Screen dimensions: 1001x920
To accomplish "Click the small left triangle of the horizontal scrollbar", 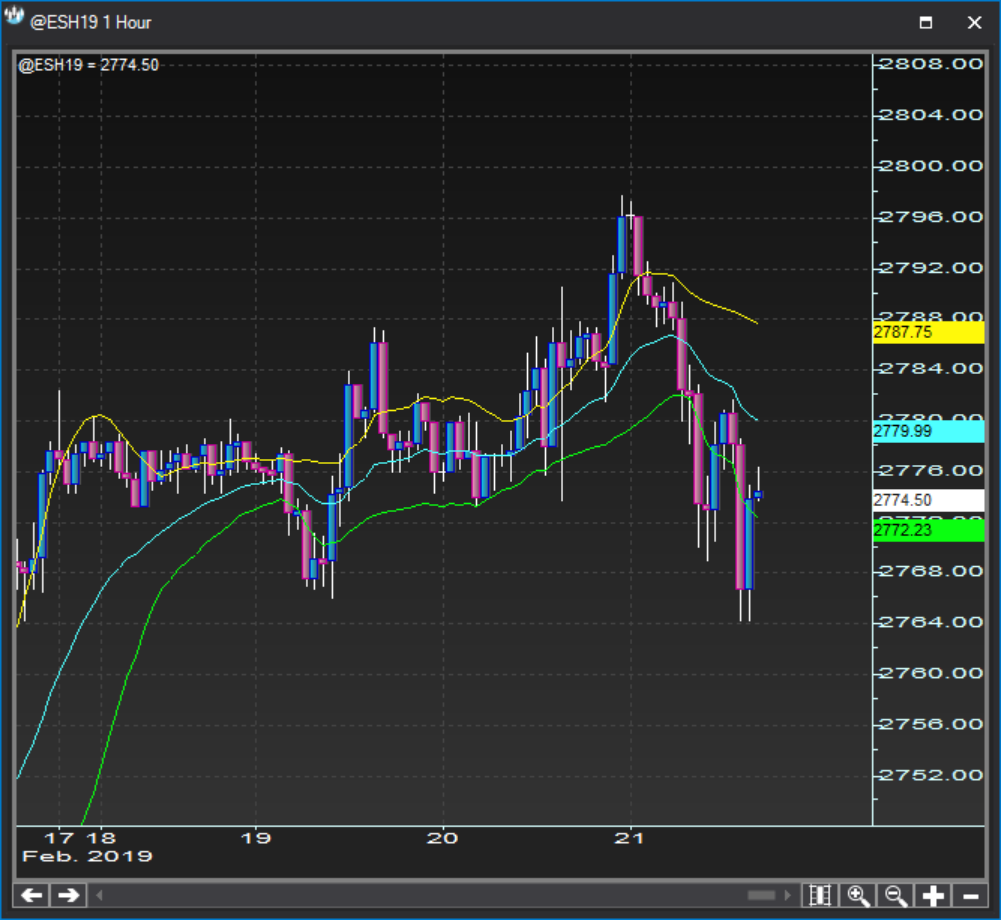I will click(x=99, y=896).
